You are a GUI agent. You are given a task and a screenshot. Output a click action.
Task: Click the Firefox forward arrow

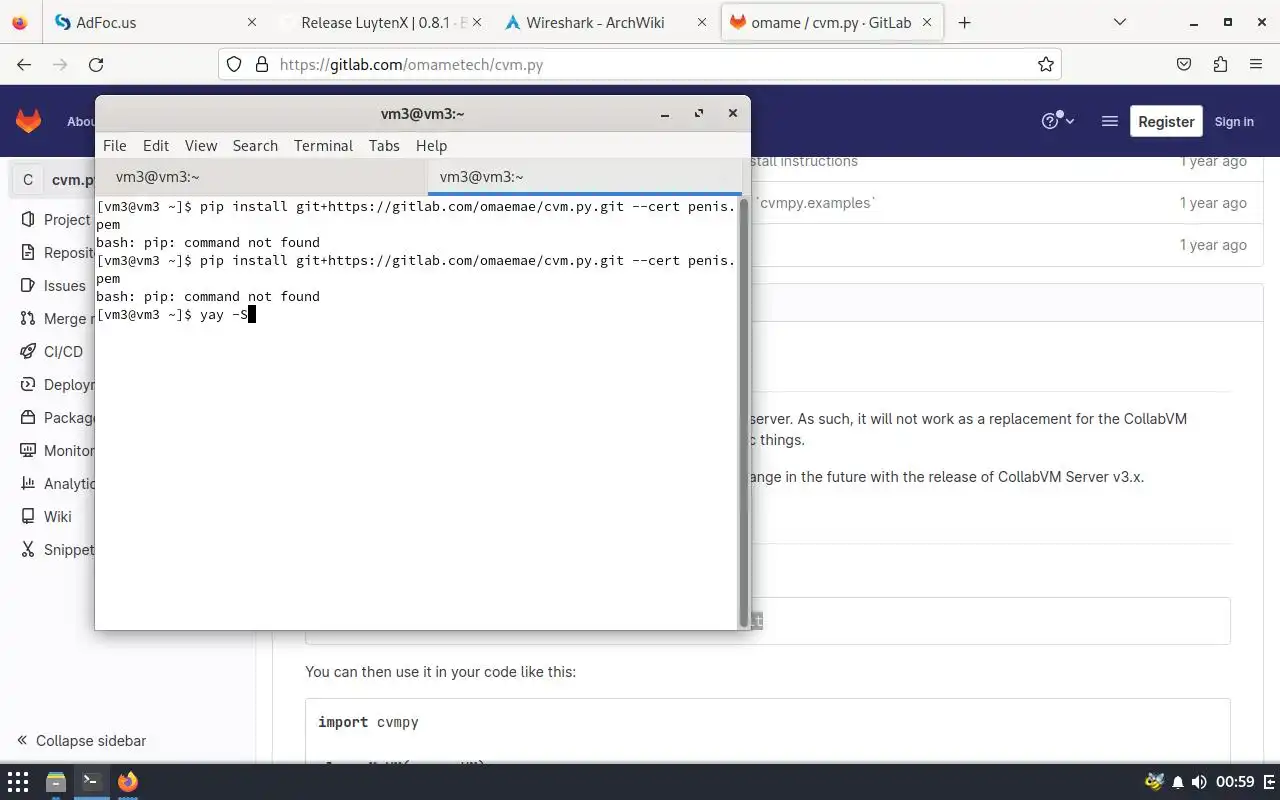point(60,64)
